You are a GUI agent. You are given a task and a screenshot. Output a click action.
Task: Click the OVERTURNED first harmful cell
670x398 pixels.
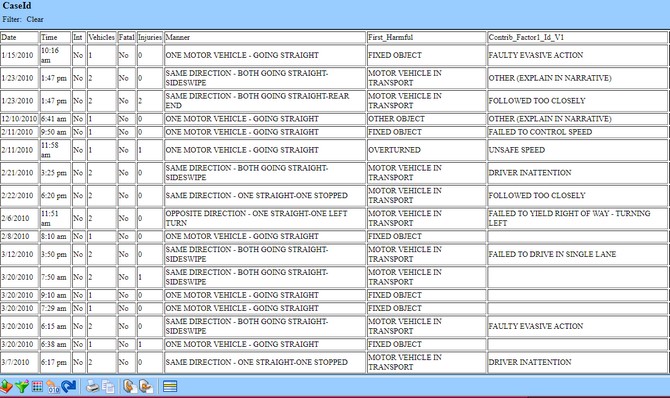[x=426, y=150]
